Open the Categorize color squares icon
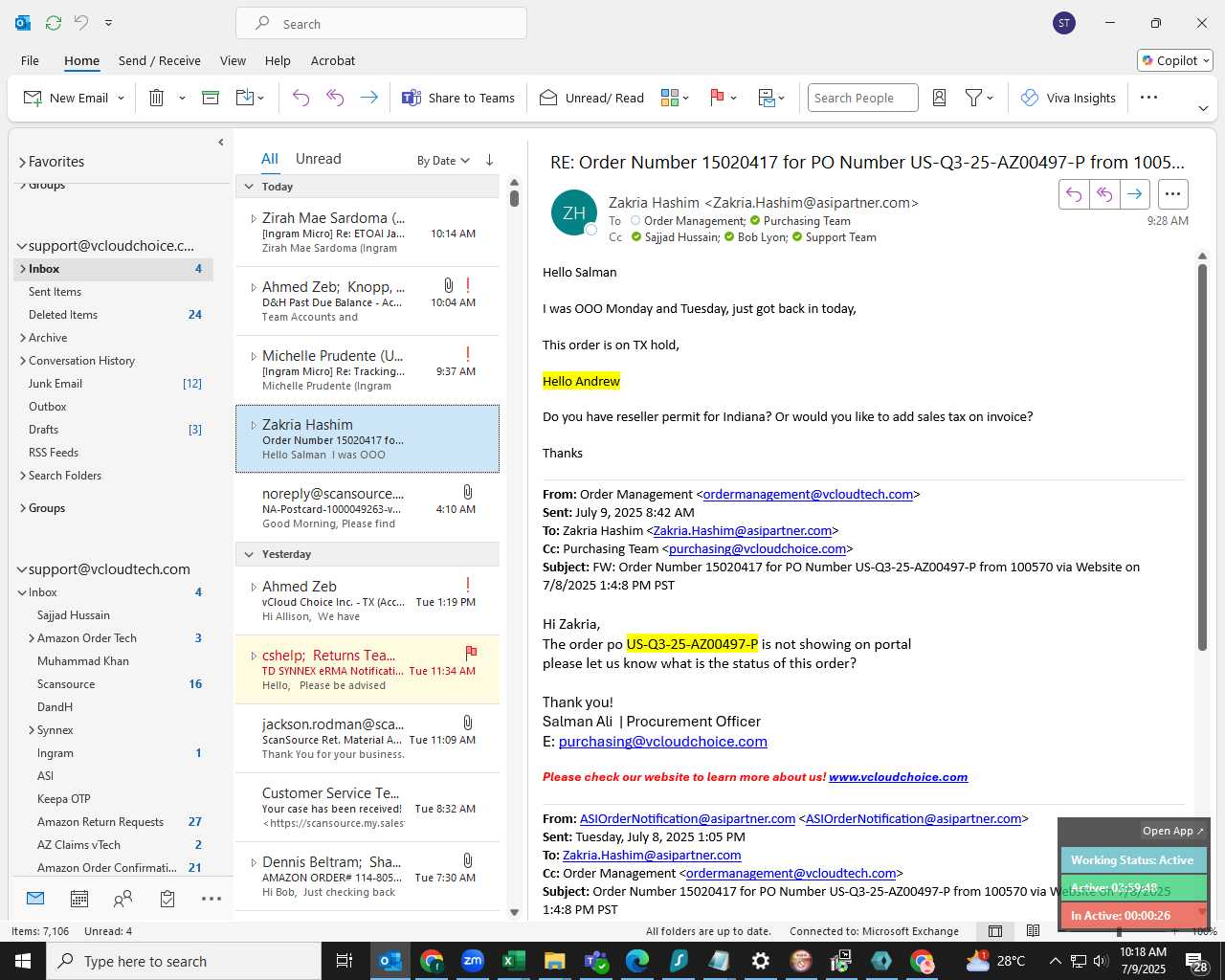The image size is (1225, 980). point(670,98)
